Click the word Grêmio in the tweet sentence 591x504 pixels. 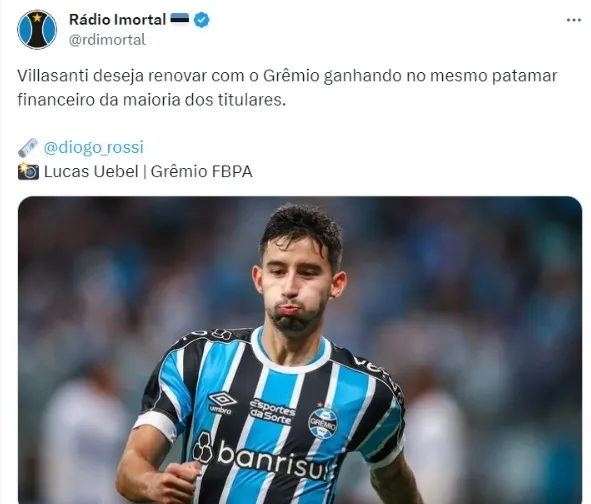(291, 76)
